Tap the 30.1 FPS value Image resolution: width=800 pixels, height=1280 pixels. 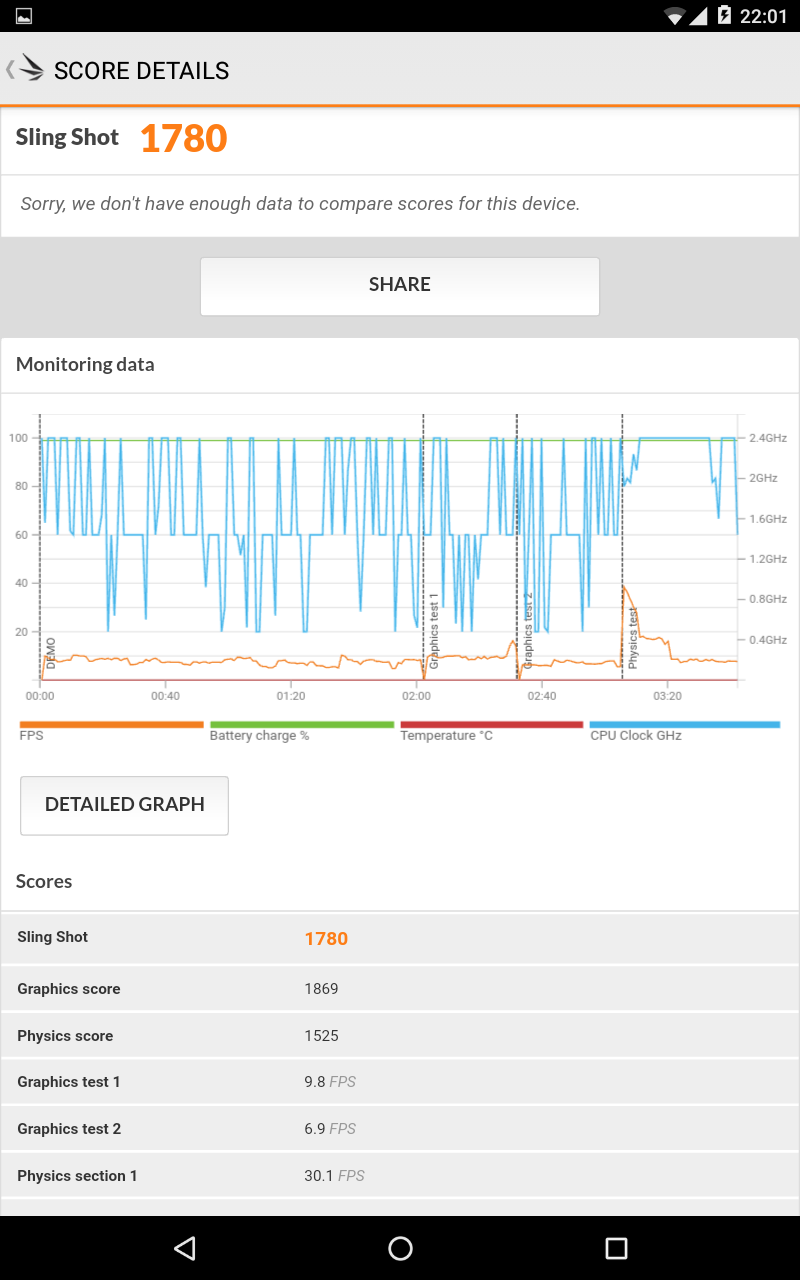point(334,1176)
